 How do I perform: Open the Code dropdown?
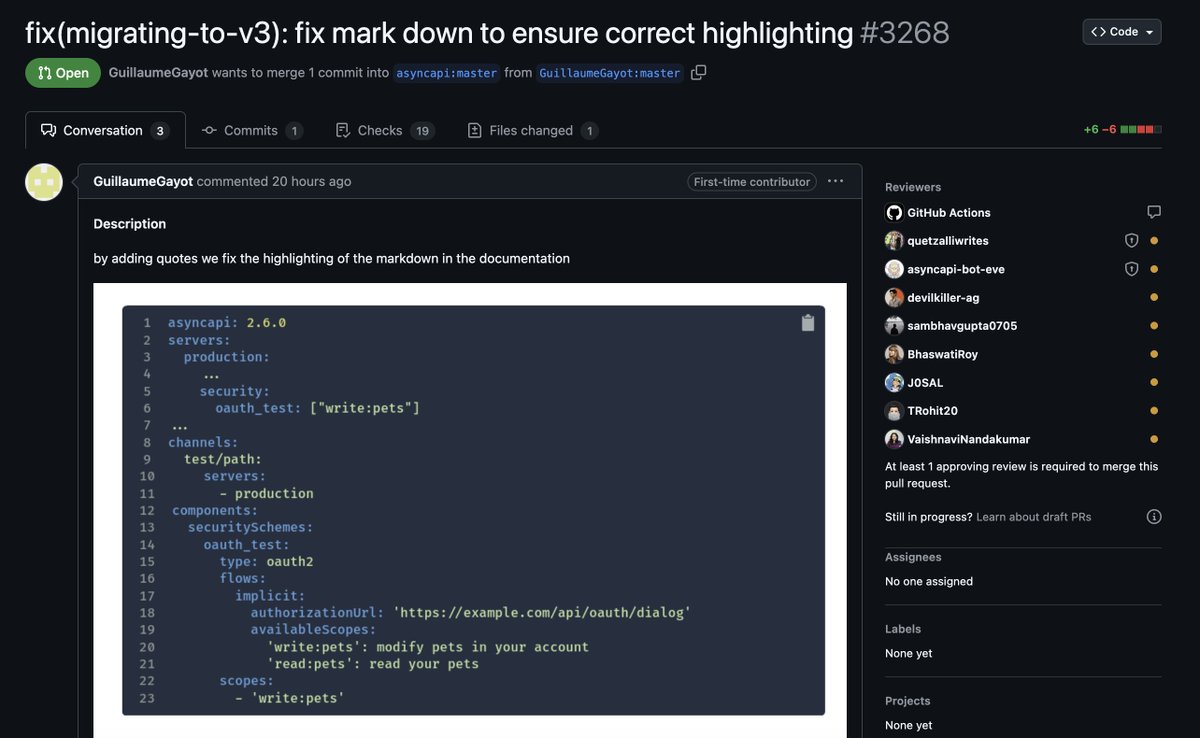point(1121,31)
